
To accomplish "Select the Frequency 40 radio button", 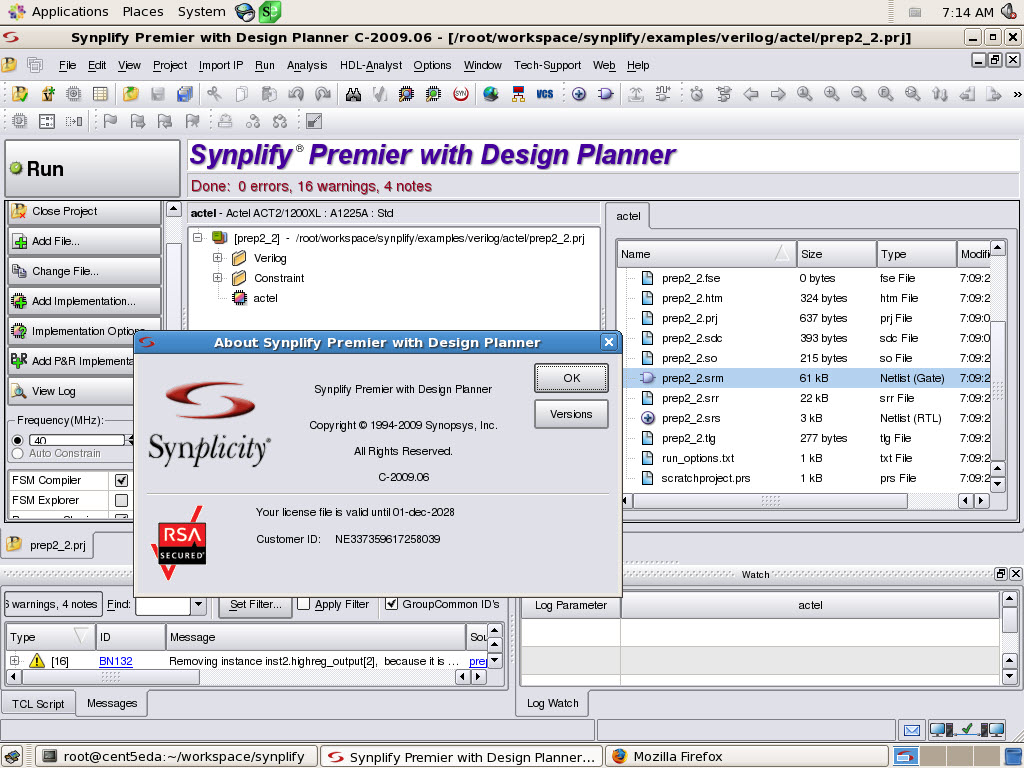I will [x=18, y=440].
